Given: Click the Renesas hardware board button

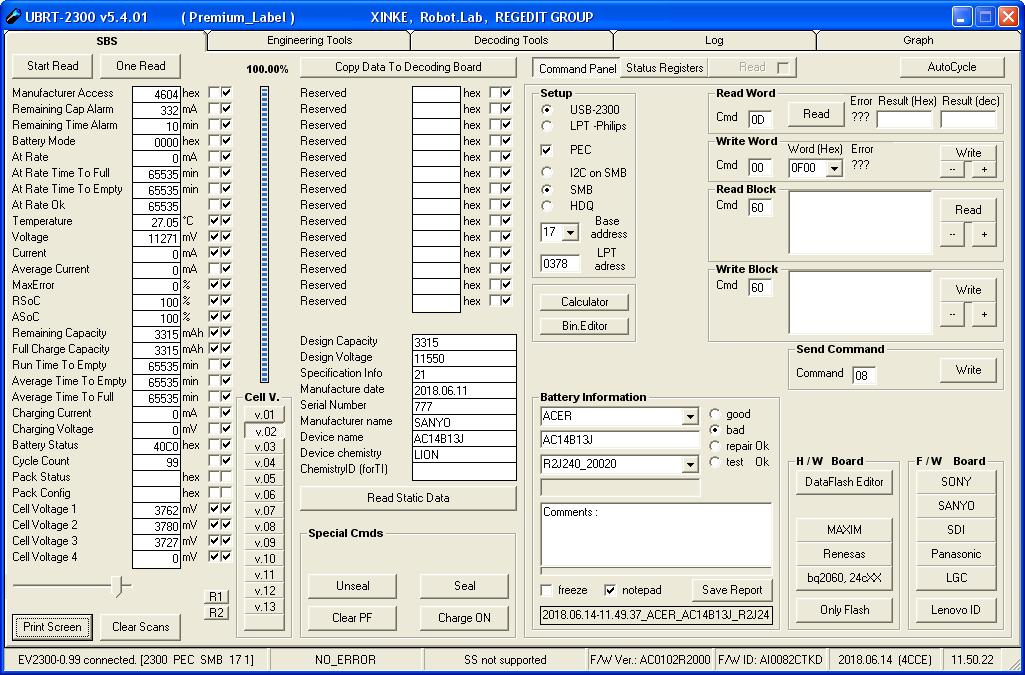Looking at the screenshot, I should pos(844,554).
